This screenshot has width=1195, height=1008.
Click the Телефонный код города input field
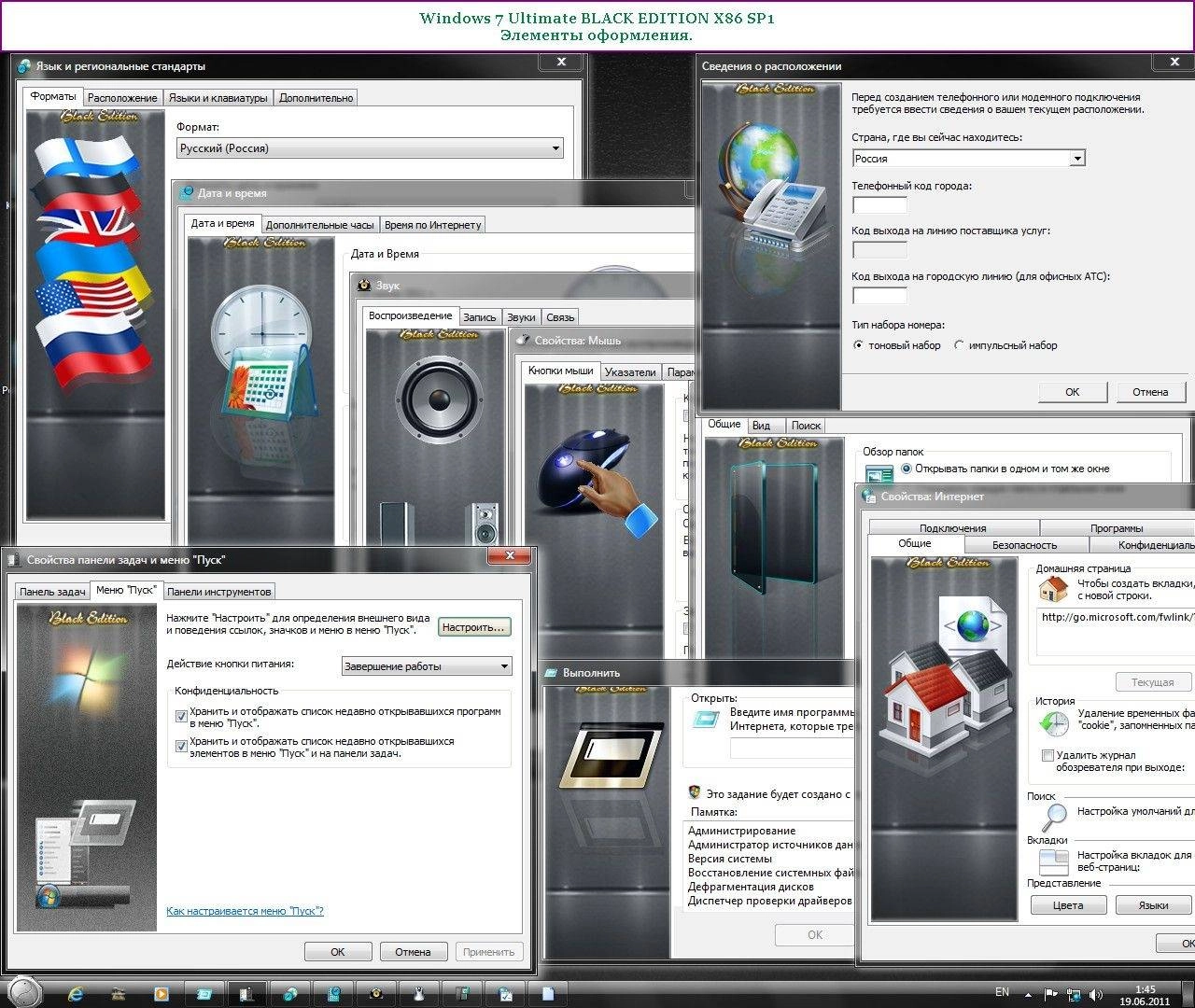click(x=879, y=204)
